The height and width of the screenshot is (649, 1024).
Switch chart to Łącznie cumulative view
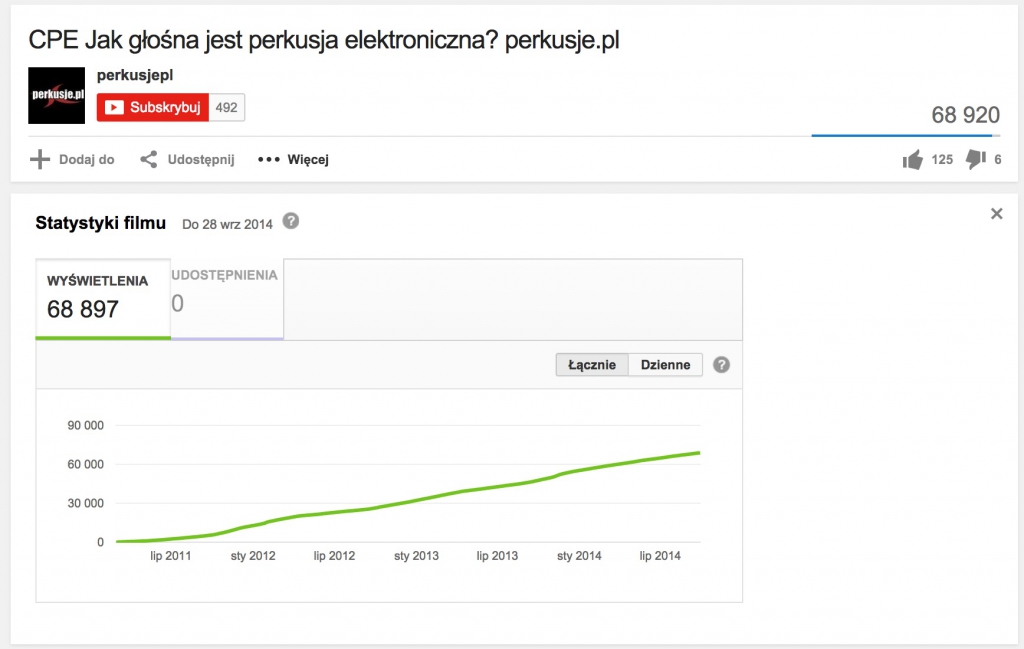click(x=591, y=365)
